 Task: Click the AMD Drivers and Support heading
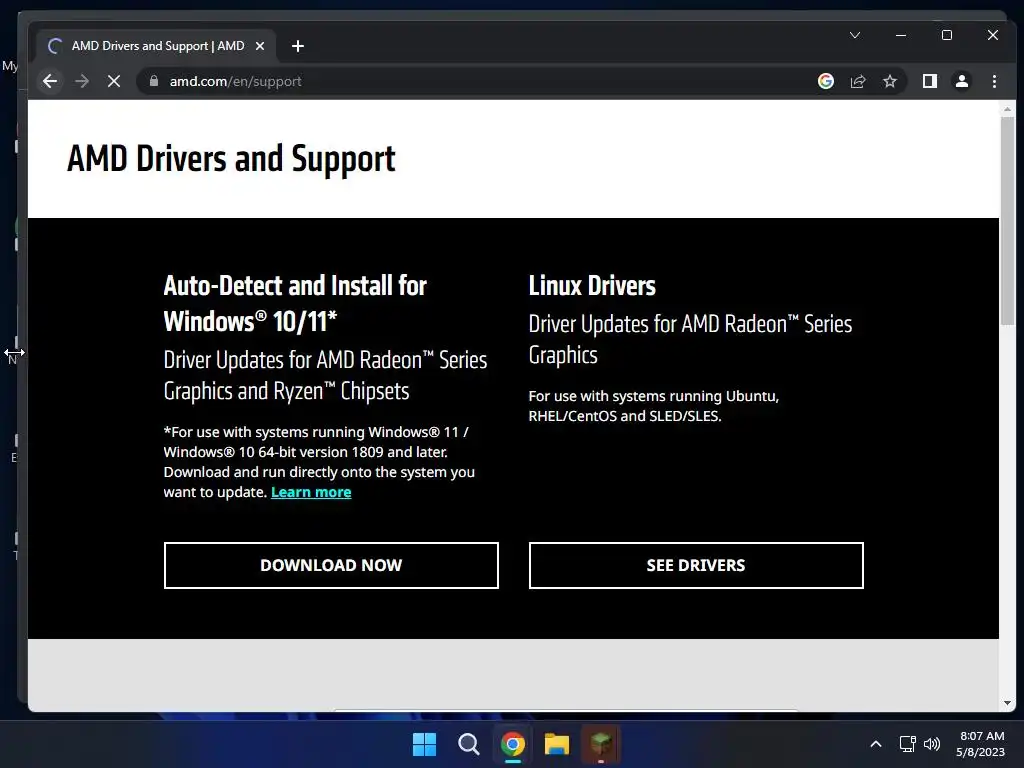pyautogui.click(x=231, y=159)
